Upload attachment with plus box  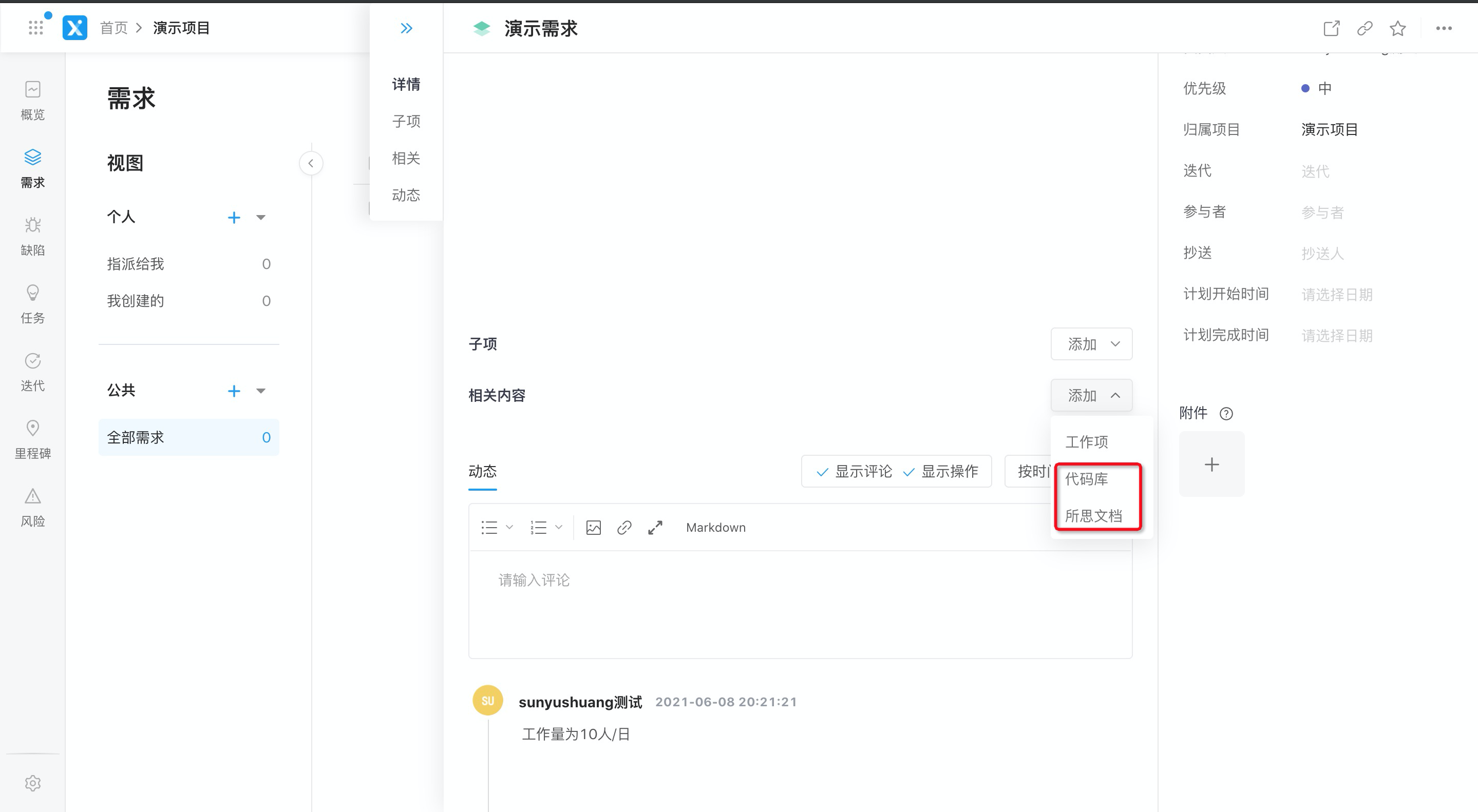click(1211, 464)
